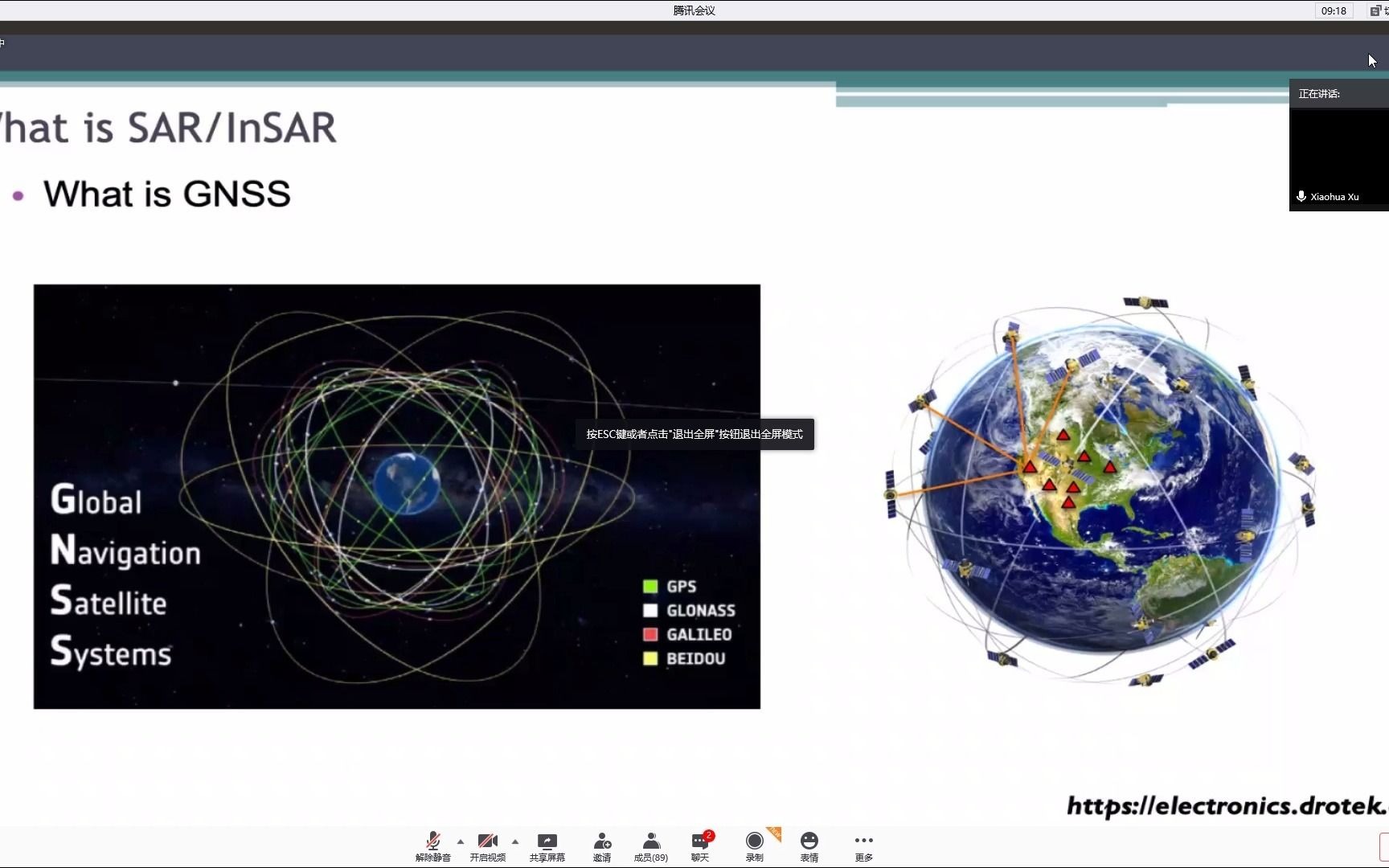The height and width of the screenshot is (868, 1389).
Task: Click the BEIDOU legend label
Action: (x=696, y=659)
